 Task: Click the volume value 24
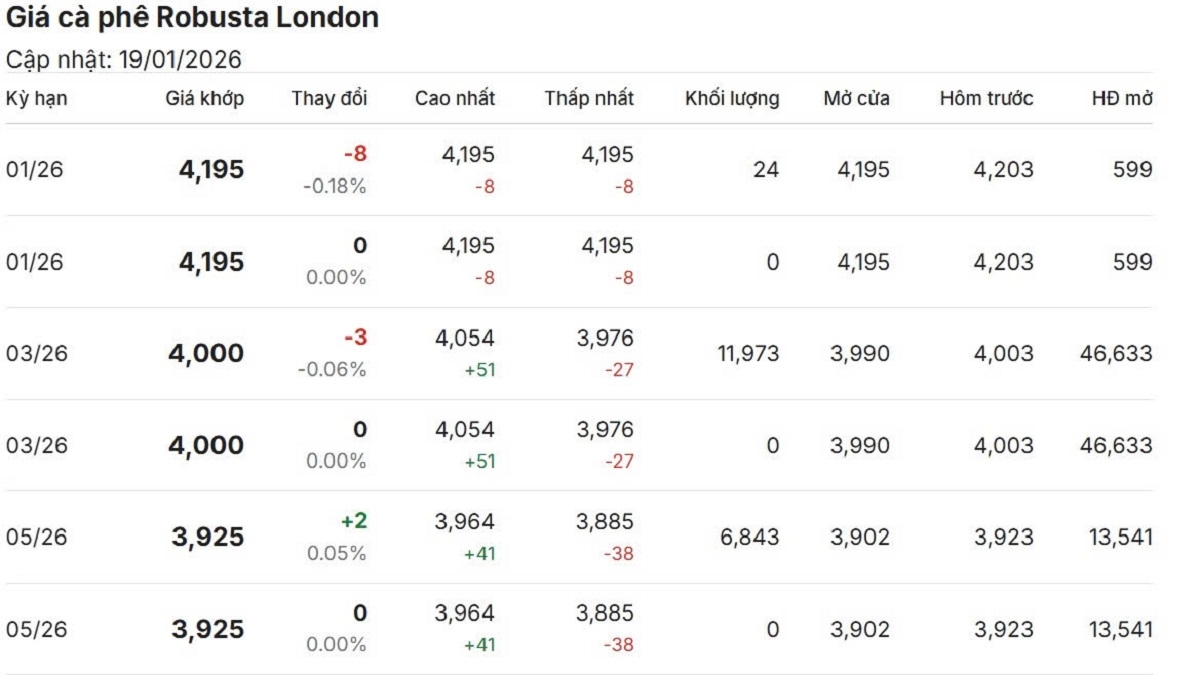(766, 170)
